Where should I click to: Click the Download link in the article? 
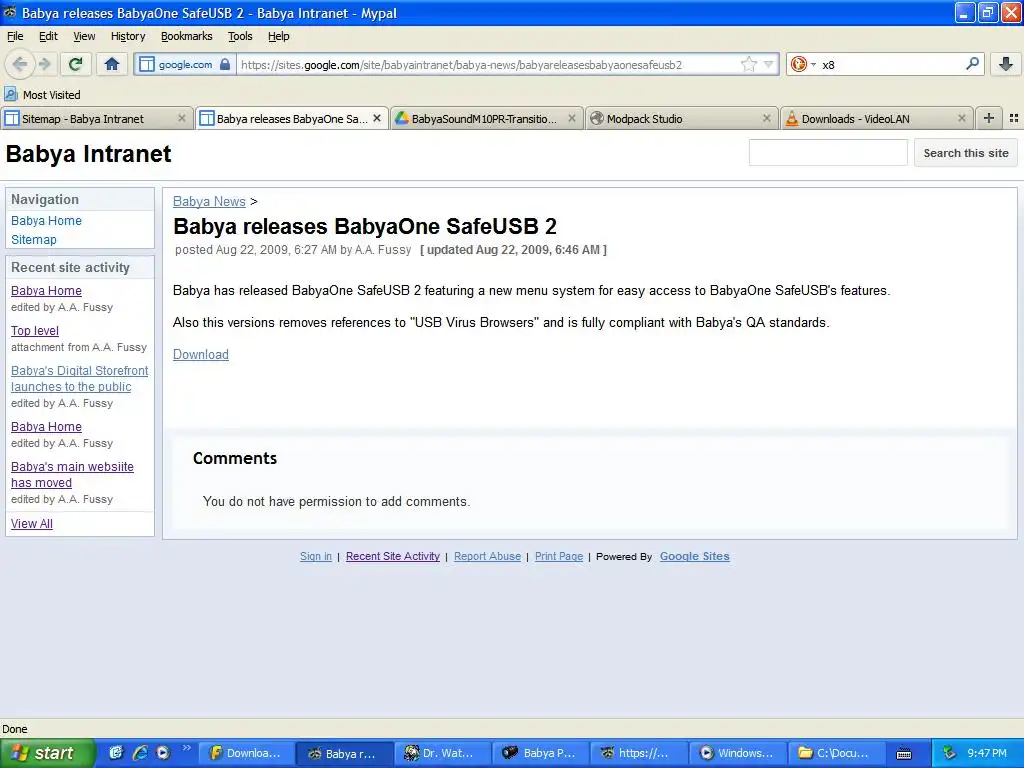coord(200,355)
